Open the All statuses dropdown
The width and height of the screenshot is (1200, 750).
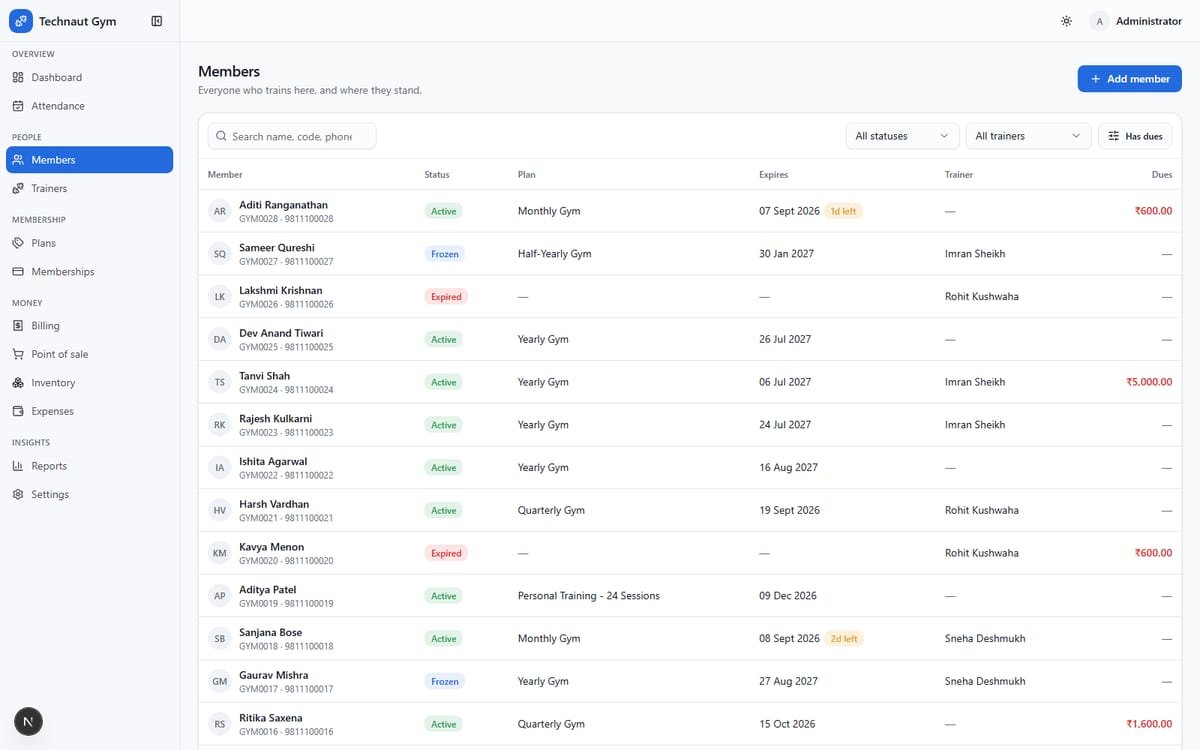point(902,136)
